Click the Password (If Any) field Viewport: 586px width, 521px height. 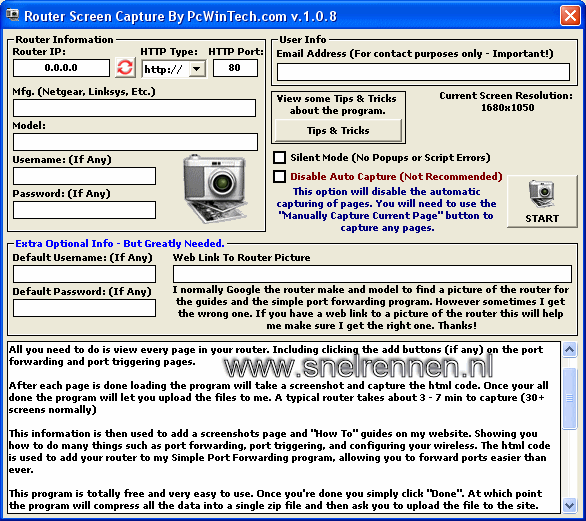(84, 210)
